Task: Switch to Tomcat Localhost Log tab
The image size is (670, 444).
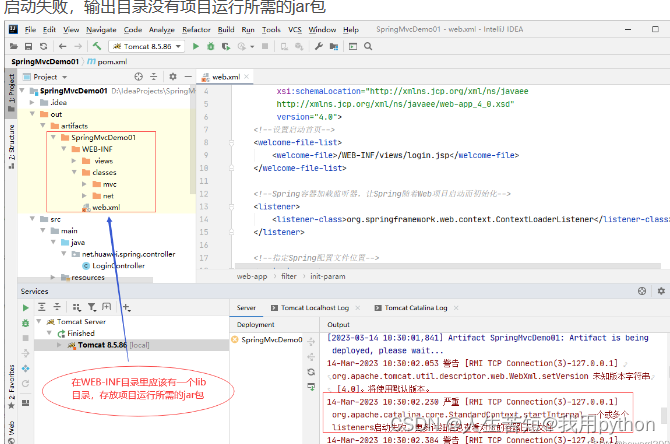Action: (315, 308)
